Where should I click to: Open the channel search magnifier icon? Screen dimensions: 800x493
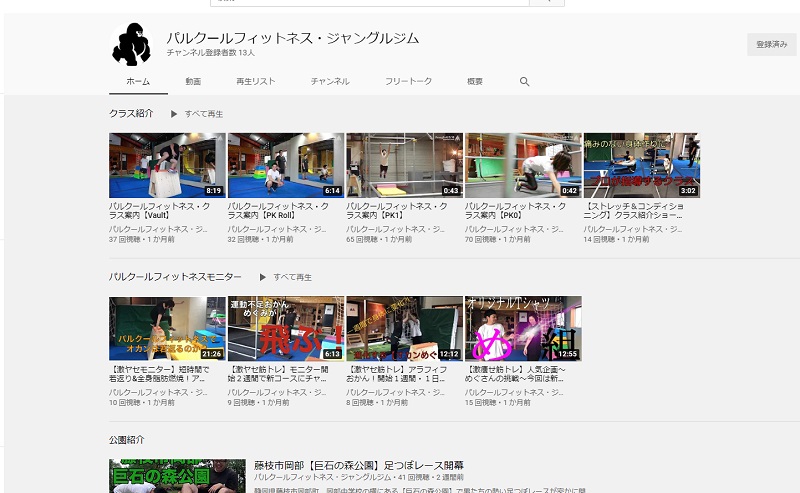pyautogui.click(x=524, y=82)
